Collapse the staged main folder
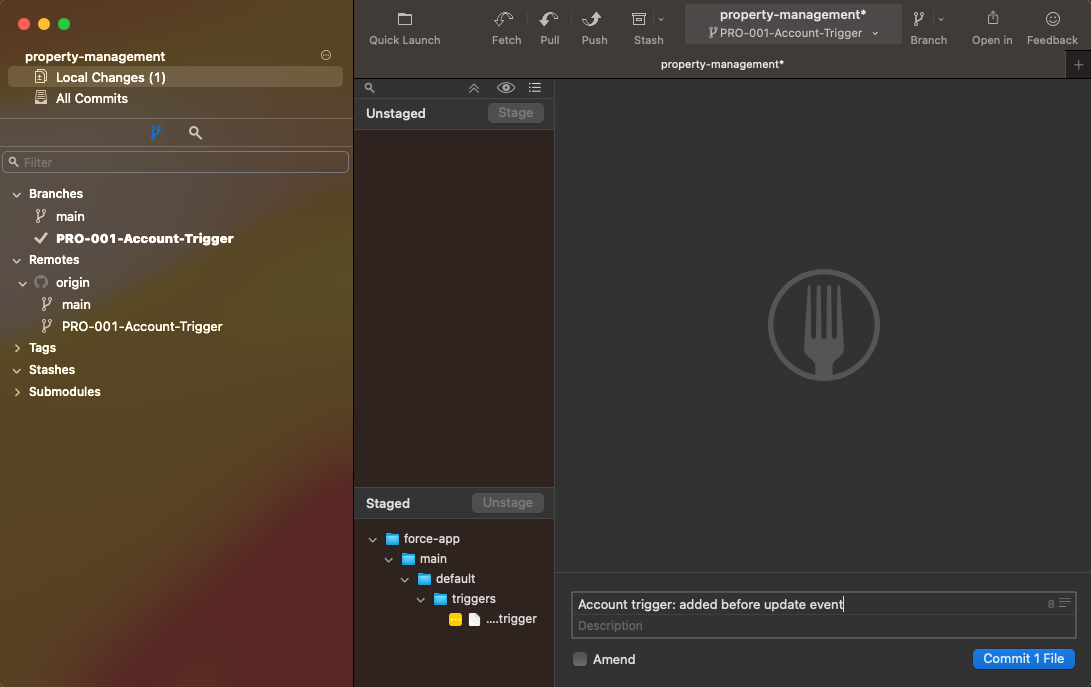Viewport: 1091px width, 687px height. point(389,560)
